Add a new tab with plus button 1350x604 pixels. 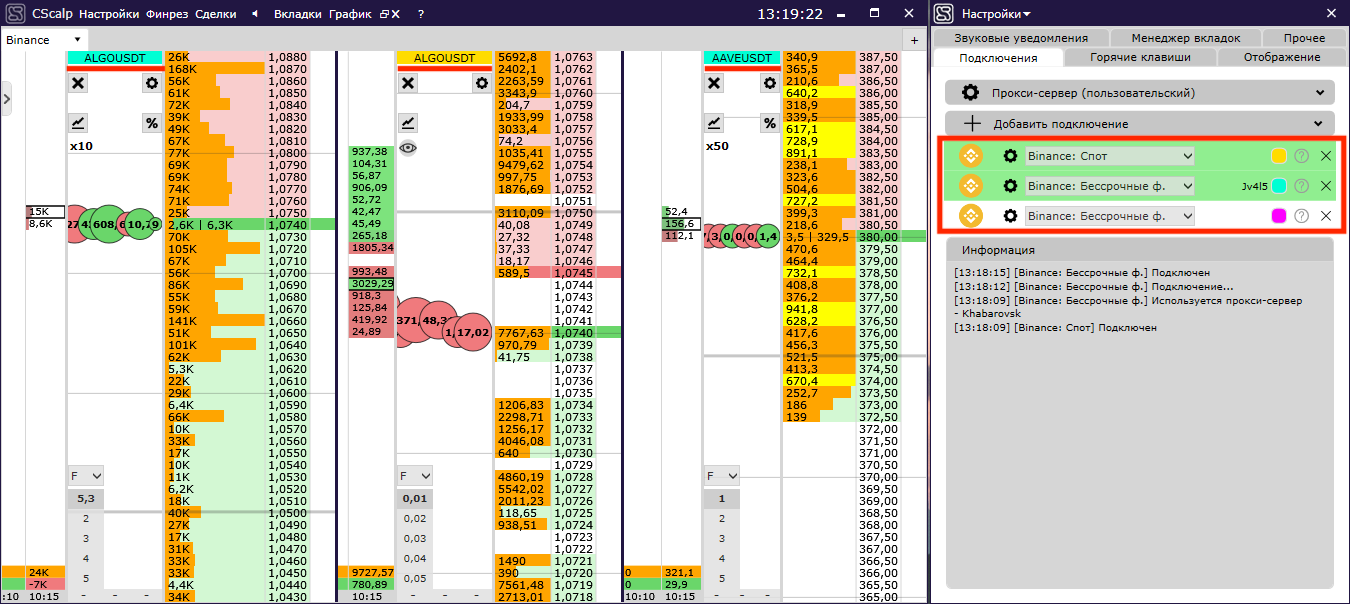(x=915, y=39)
